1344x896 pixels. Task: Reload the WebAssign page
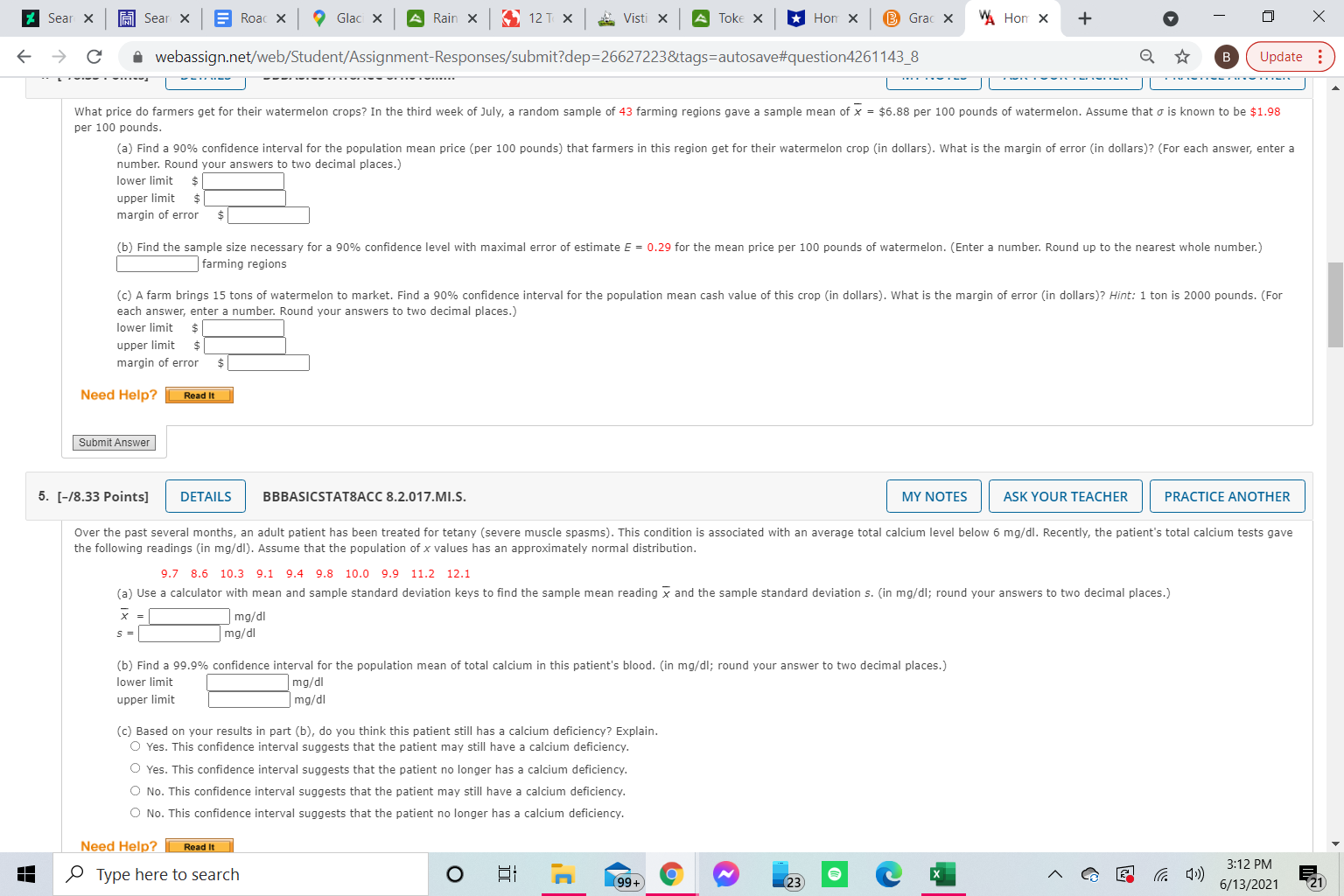coord(94,56)
